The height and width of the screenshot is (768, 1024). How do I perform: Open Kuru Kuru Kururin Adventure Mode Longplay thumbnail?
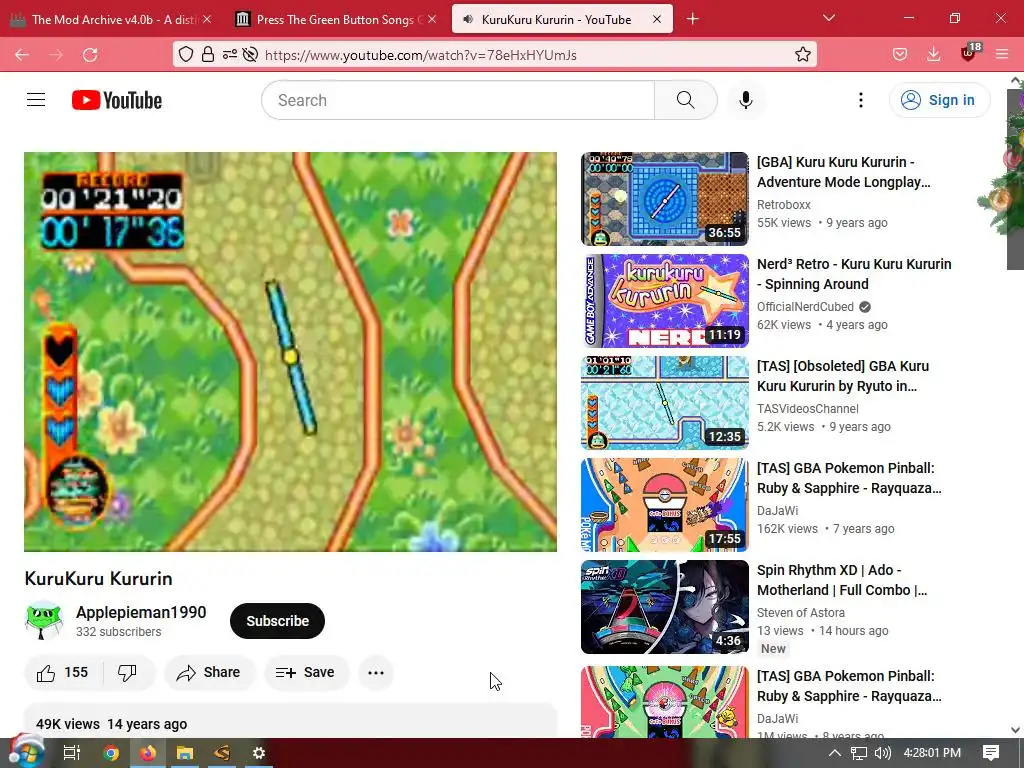click(665, 199)
